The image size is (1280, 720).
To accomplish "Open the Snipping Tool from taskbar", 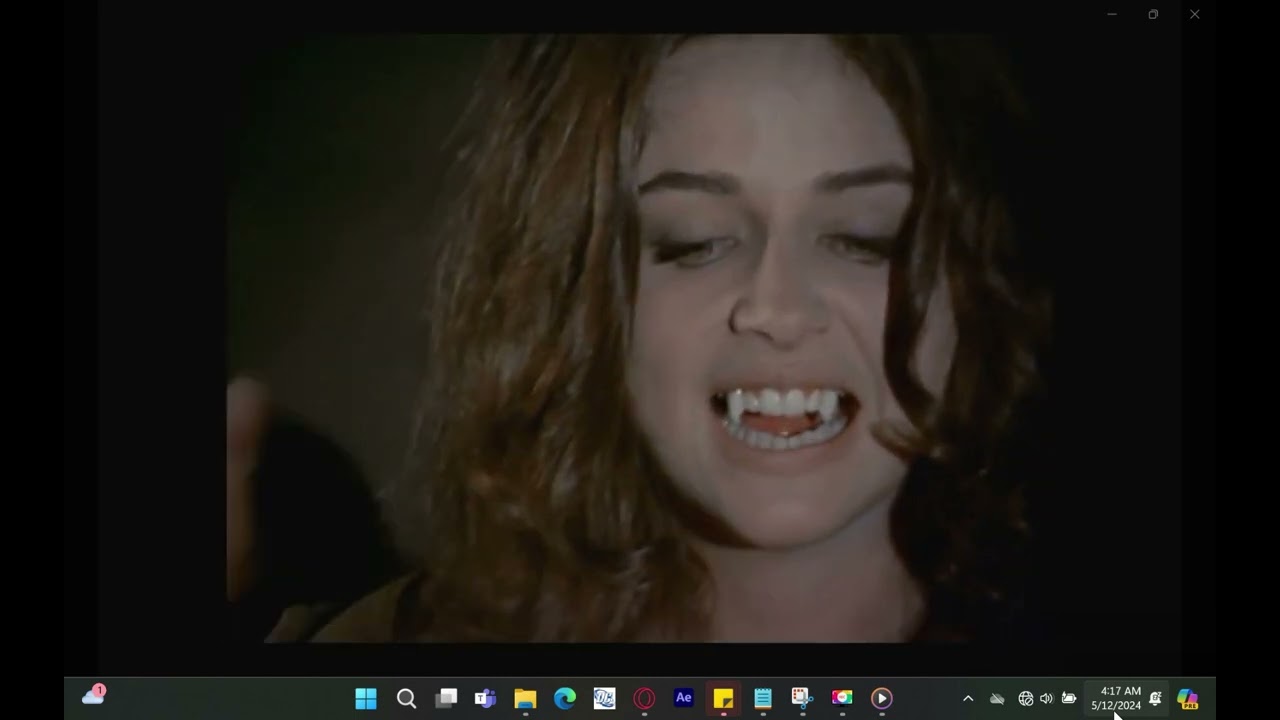I will (802, 698).
